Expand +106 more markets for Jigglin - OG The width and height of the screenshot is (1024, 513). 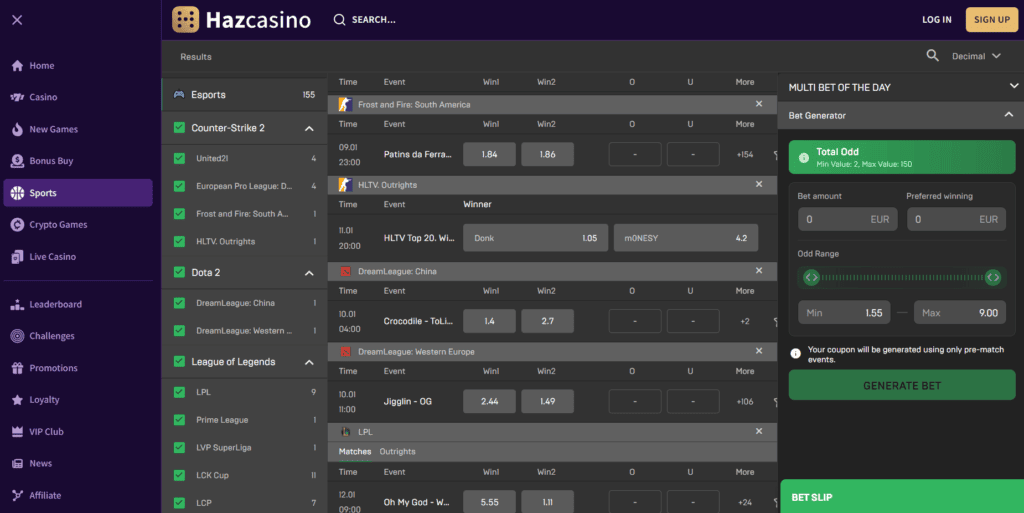pos(744,401)
